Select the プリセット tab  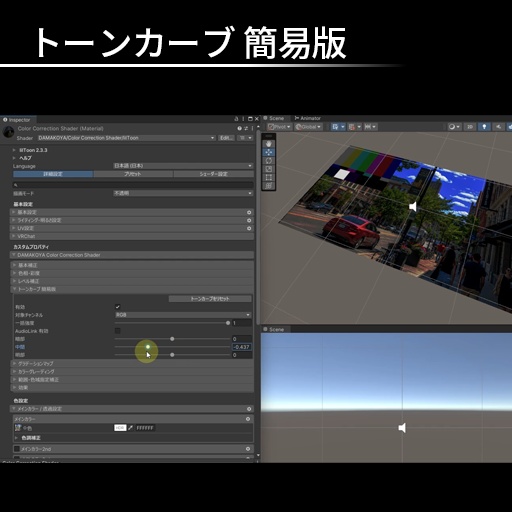click(133, 174)
